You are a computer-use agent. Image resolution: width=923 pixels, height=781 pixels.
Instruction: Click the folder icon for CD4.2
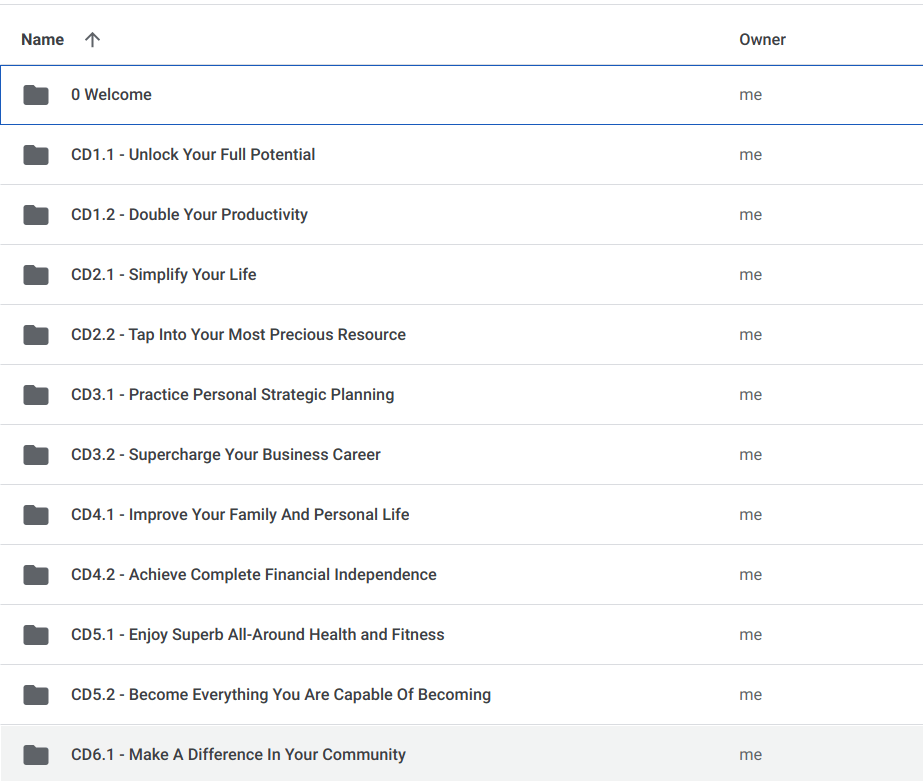pos(36,574)
